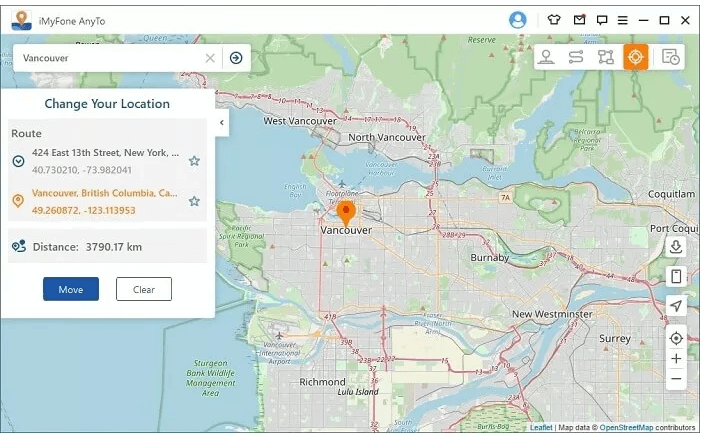Zoom in the map with plus button
704x437 pixels.
click(676, 359)
